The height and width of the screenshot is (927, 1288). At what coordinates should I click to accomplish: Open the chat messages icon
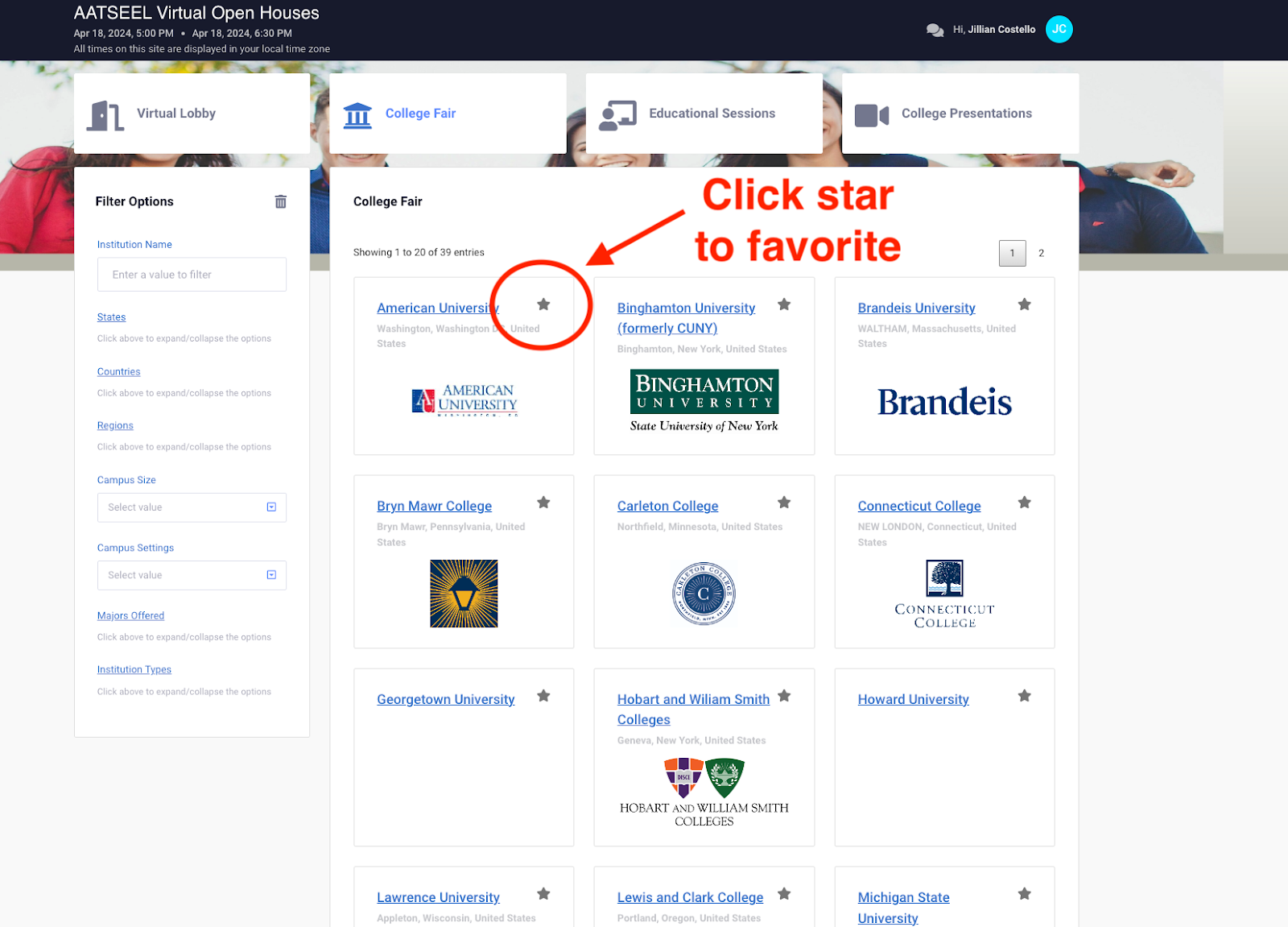(935, 30)
